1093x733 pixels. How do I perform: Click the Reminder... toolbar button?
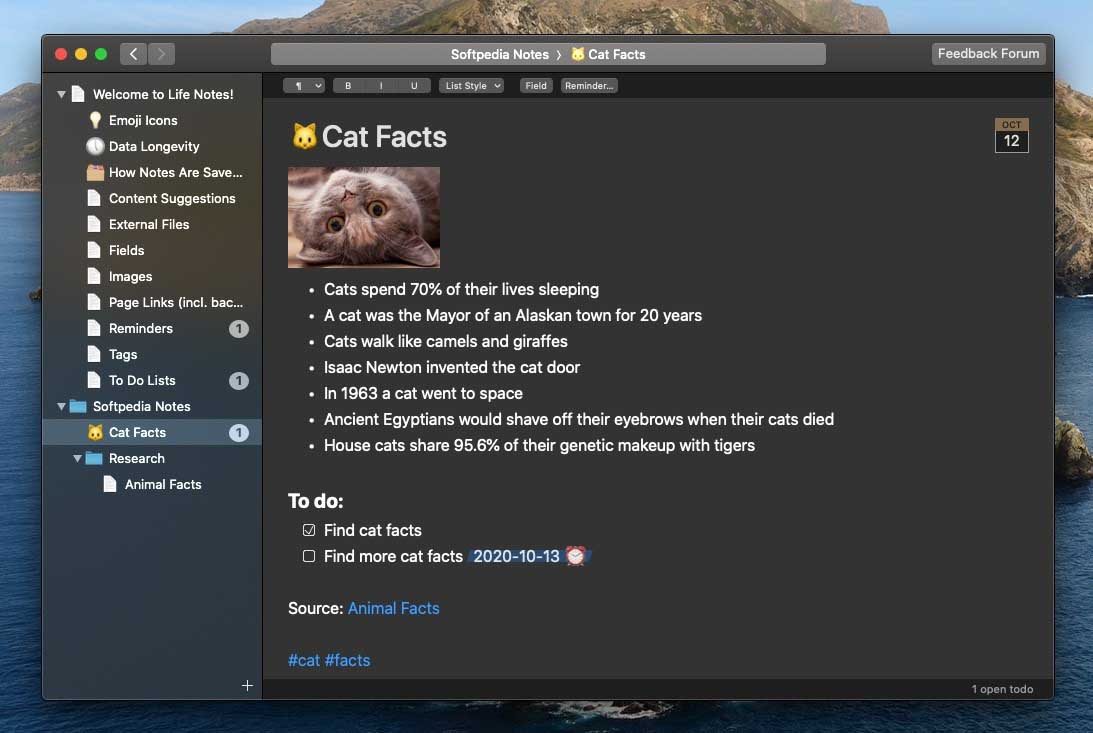coord(589,86)
